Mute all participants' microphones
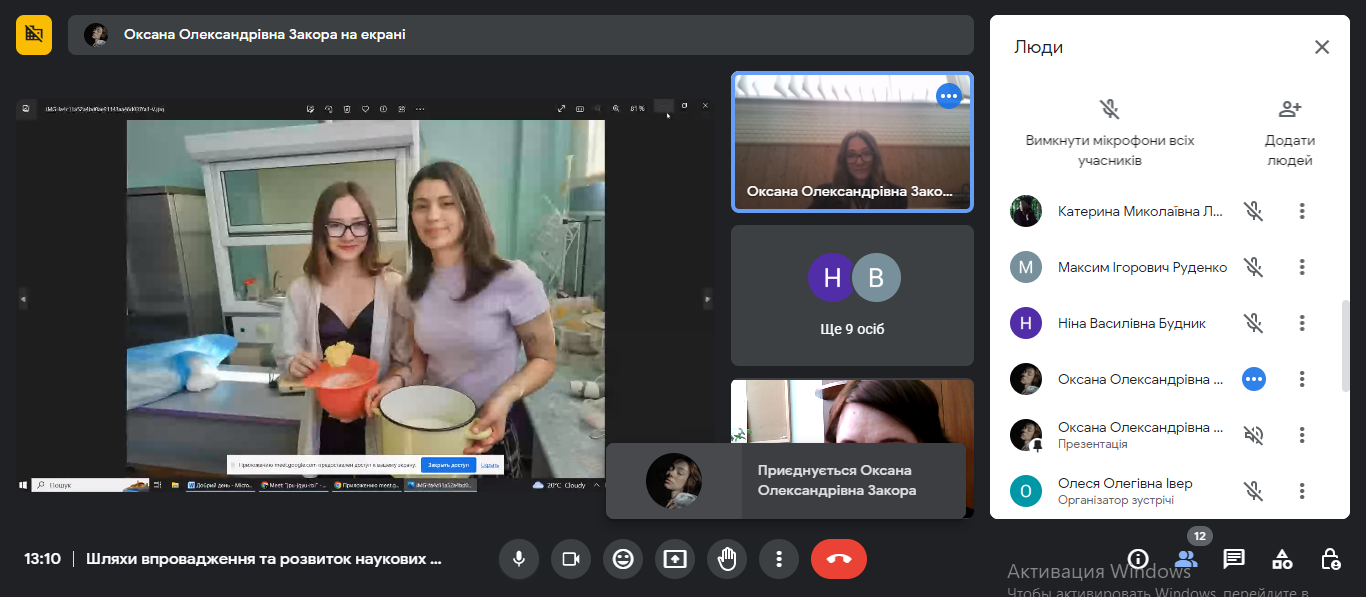Viewport: 1366px width, 597px height. point(1110,132)
